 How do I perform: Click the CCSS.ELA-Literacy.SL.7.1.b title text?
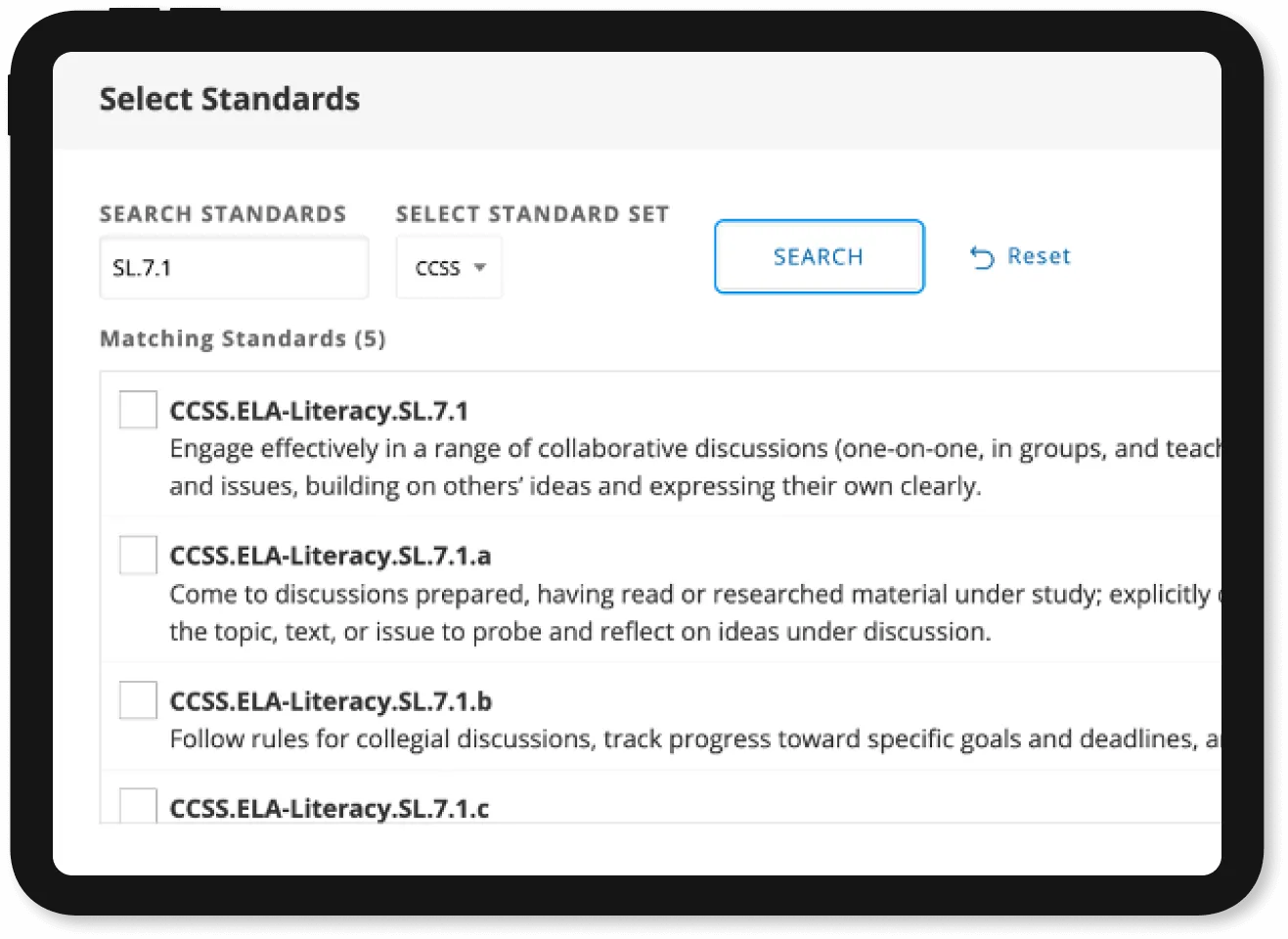331,701
